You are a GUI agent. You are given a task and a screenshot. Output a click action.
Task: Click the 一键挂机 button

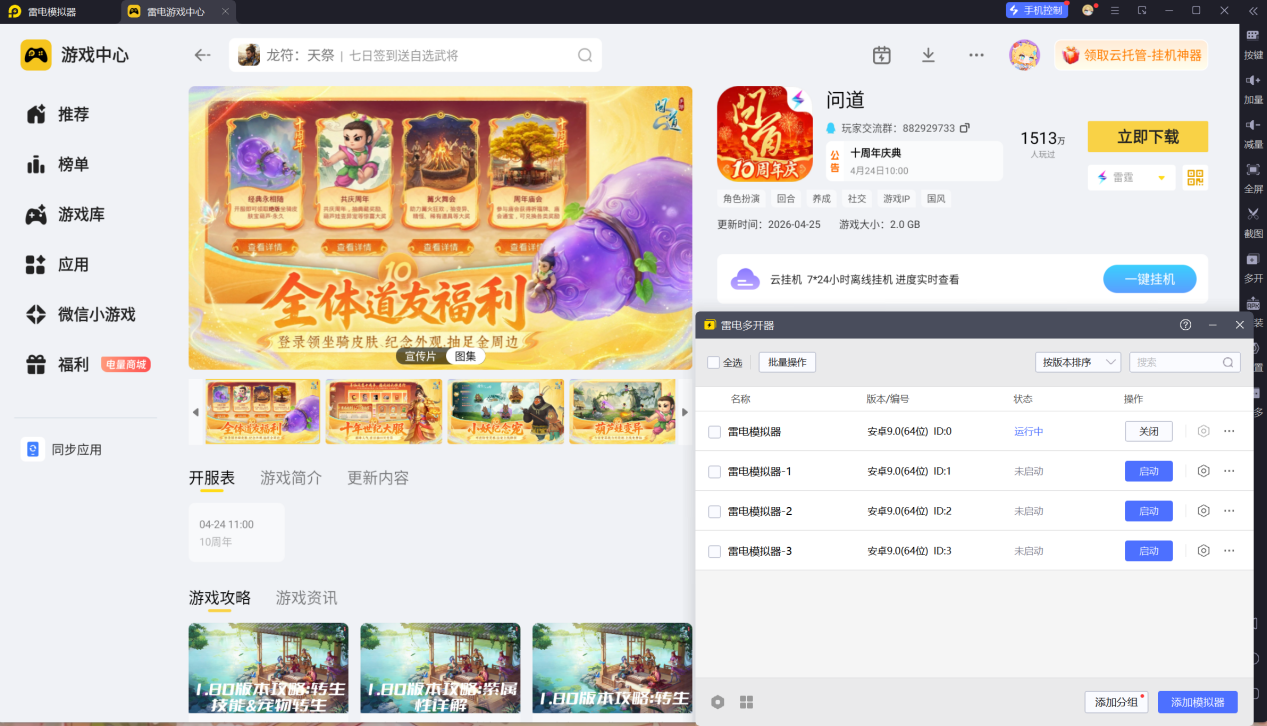point(1150,279)
